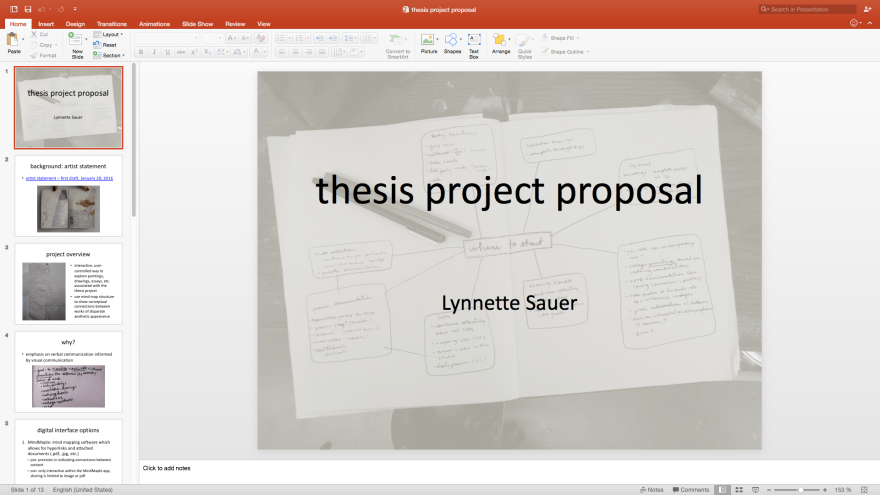
Task: Click the Save icon in title bar
Action: [x=28, y=9]
